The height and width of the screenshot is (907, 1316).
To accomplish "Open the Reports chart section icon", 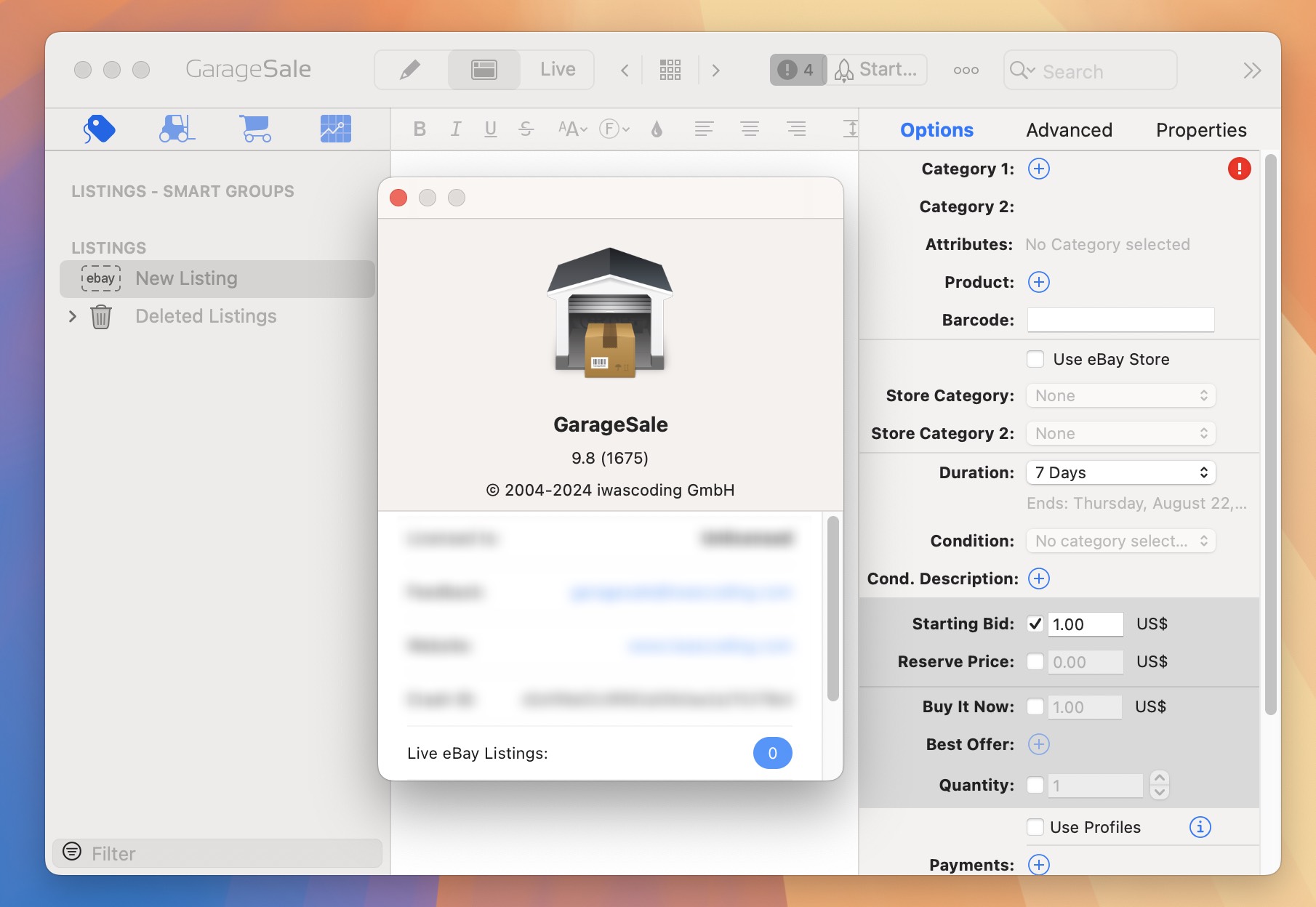I will (x=335, y=129).
